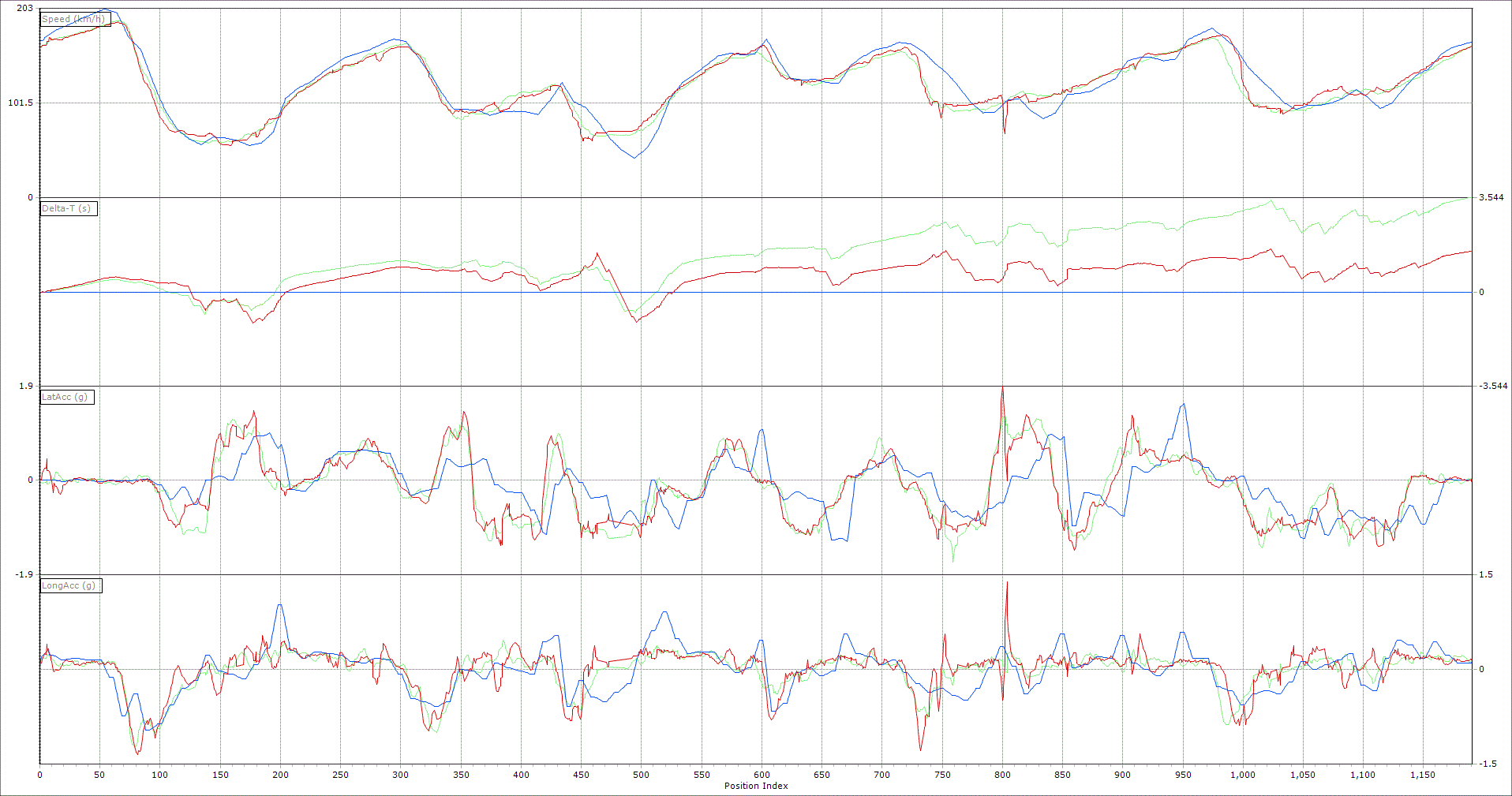Click the 203 maximum speed axis value
Viewport: 1512px width, 796px height.
[x=24, y=9]
